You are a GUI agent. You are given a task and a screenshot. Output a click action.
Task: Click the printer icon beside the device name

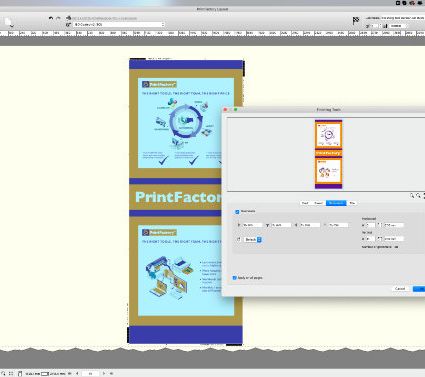click(x=69, y=18)
